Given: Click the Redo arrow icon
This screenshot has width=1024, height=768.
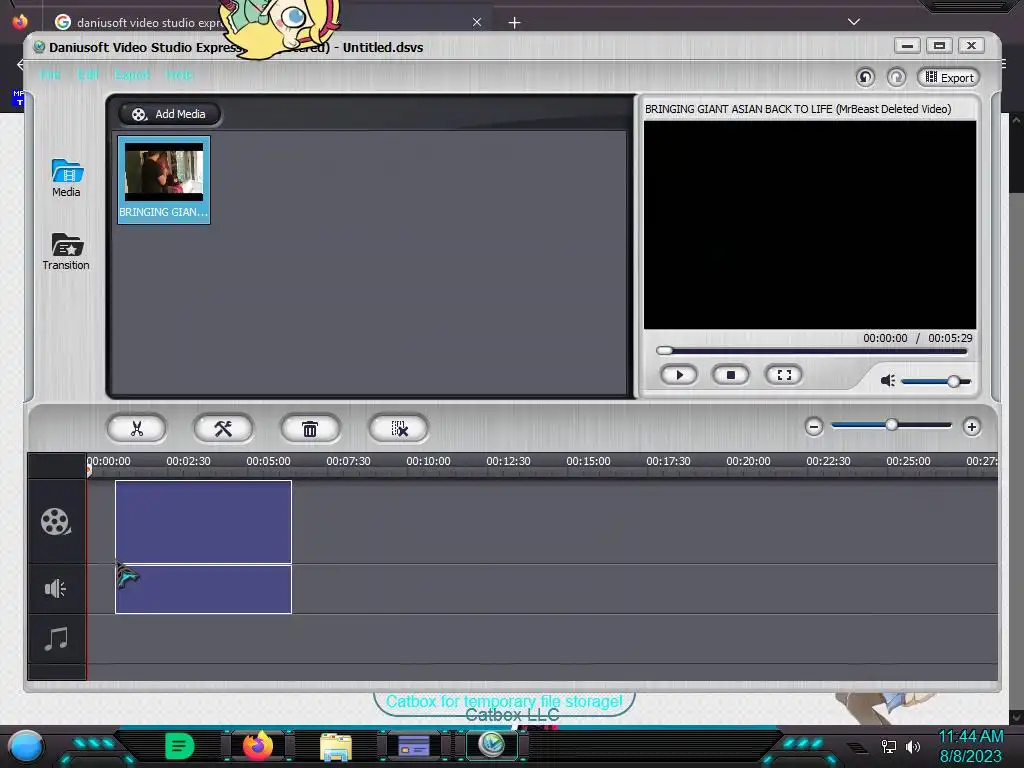Looking at the screenshot, I should click(897, 77).
